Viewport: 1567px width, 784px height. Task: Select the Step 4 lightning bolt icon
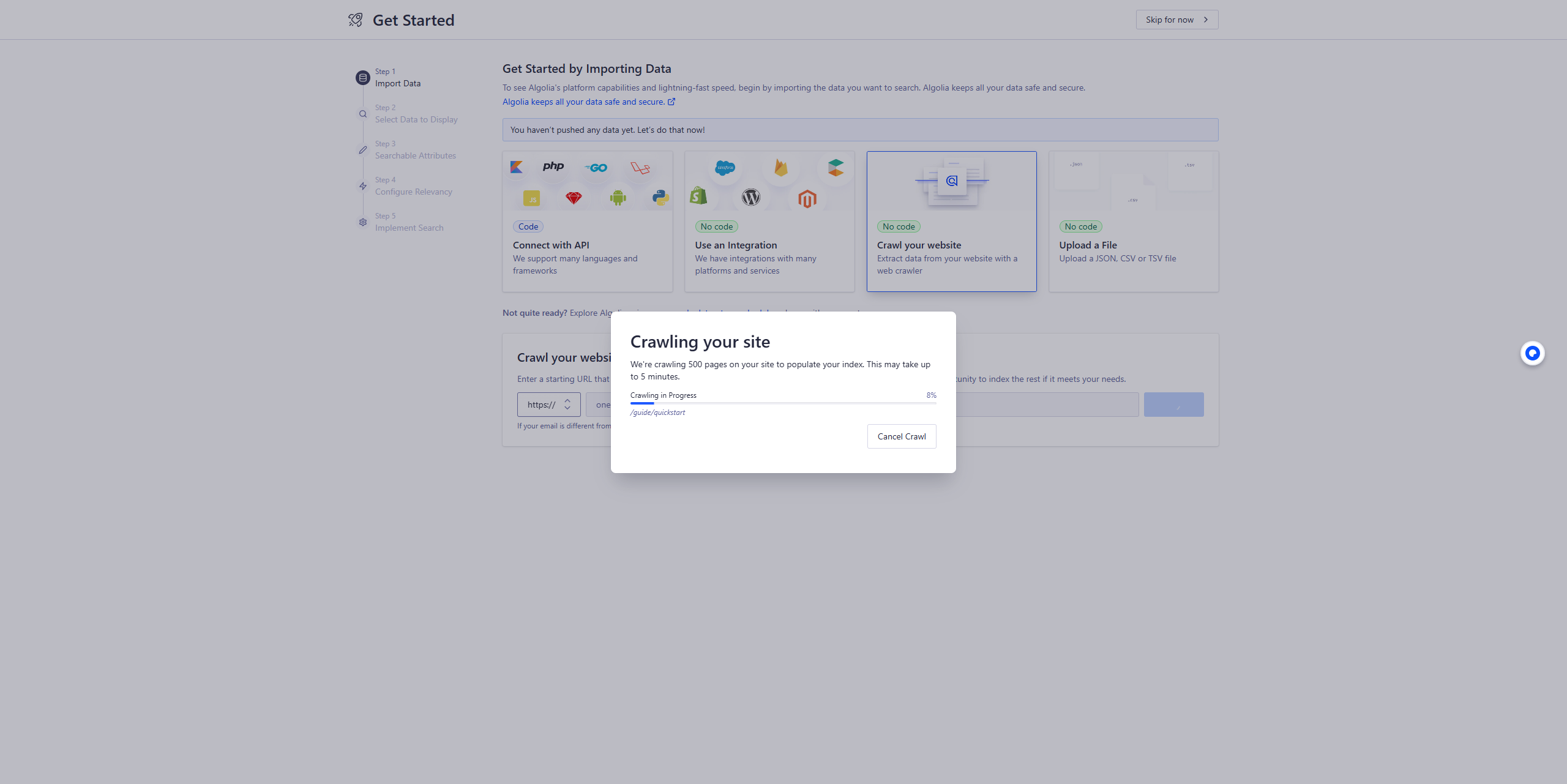click(363, 186)
